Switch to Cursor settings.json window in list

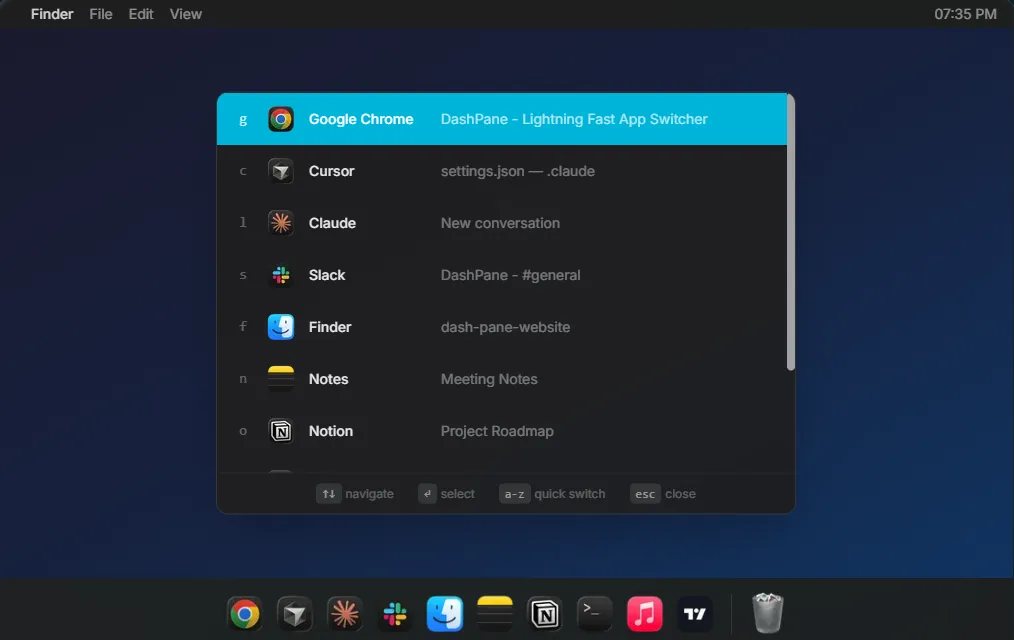pyautogui.click(x=500, y=171)
